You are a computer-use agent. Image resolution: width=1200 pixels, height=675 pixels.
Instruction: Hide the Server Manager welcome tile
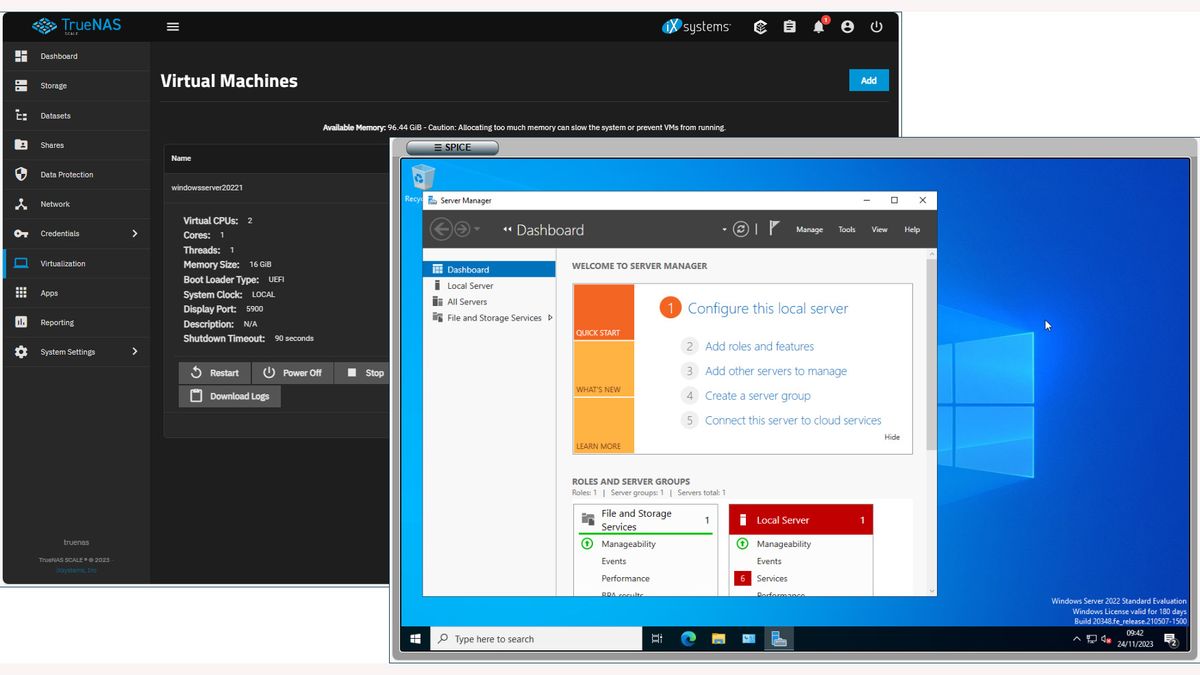pyautogui.click(x=892, y=437)
